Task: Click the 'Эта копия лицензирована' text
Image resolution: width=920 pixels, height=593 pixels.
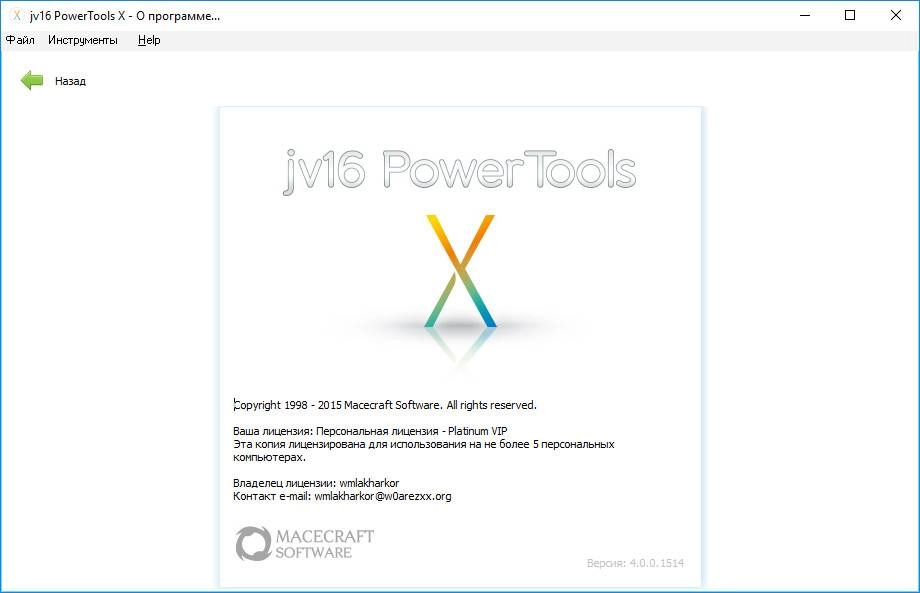Action: pyautogui.click(x=424, y=450)
